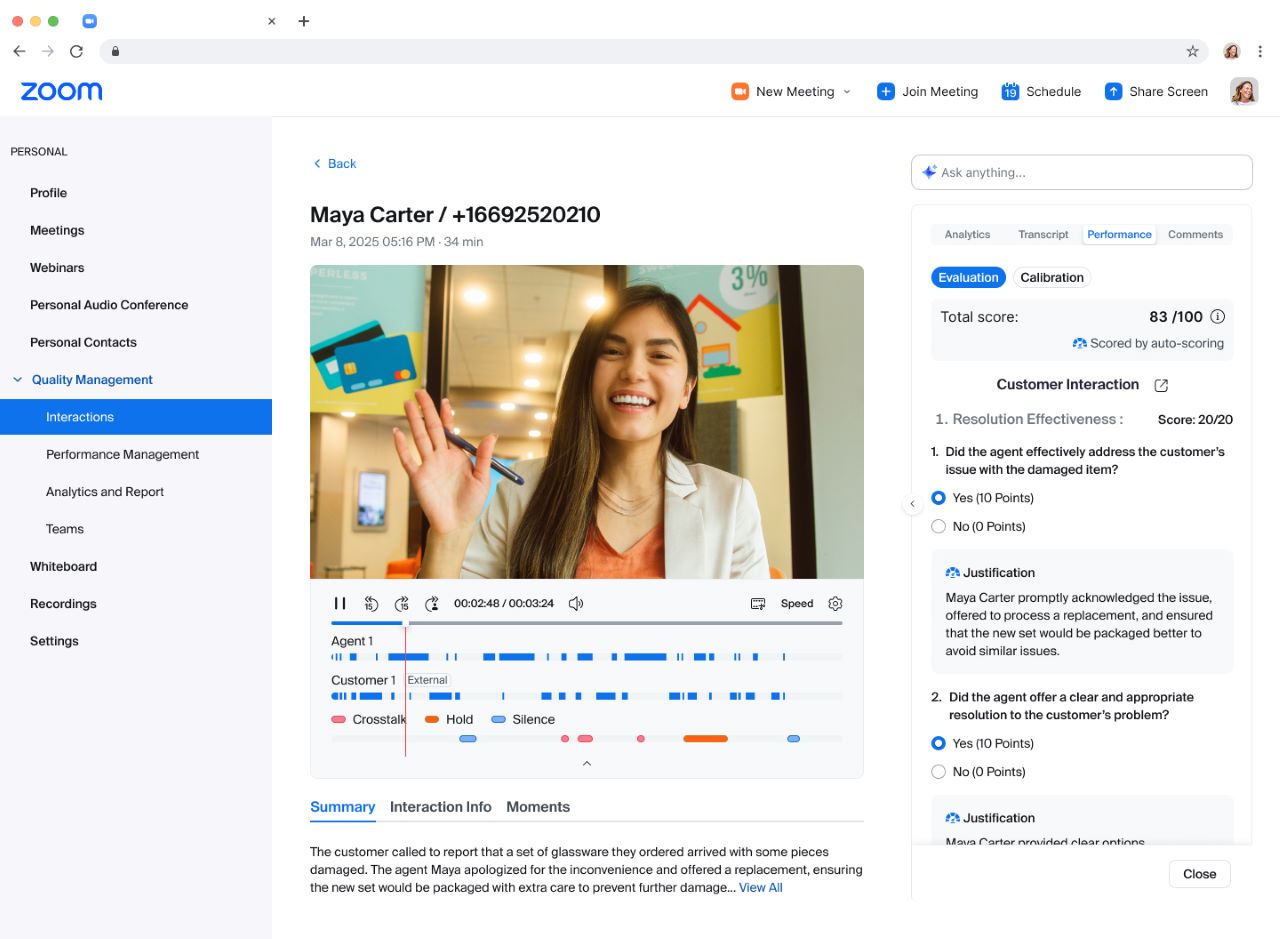Open the playback settings gear
Image resolution: width=1280 pixels, height=939 pixels.
click(835, 603)
